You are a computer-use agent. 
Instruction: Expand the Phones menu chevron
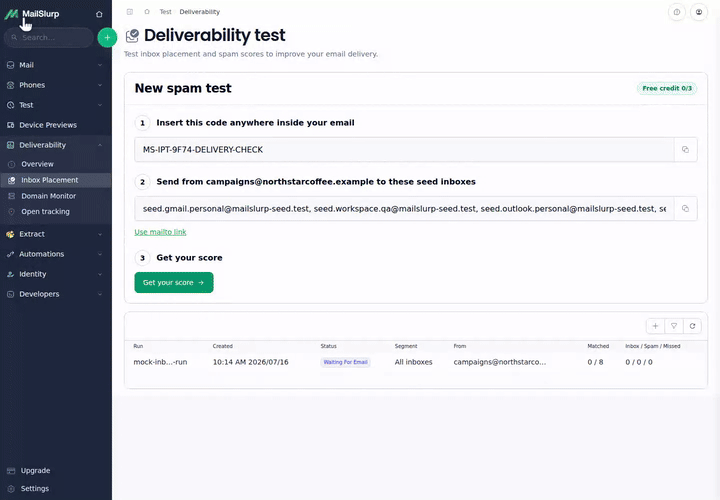tap(100, 85)
